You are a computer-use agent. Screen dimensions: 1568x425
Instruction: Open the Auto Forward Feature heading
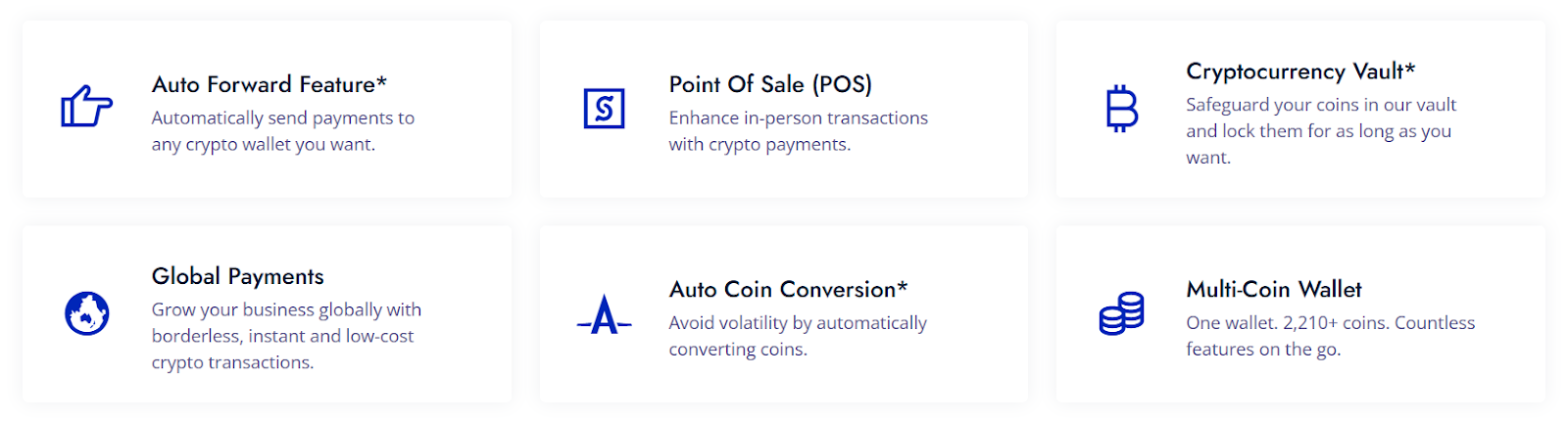[269, 84]
